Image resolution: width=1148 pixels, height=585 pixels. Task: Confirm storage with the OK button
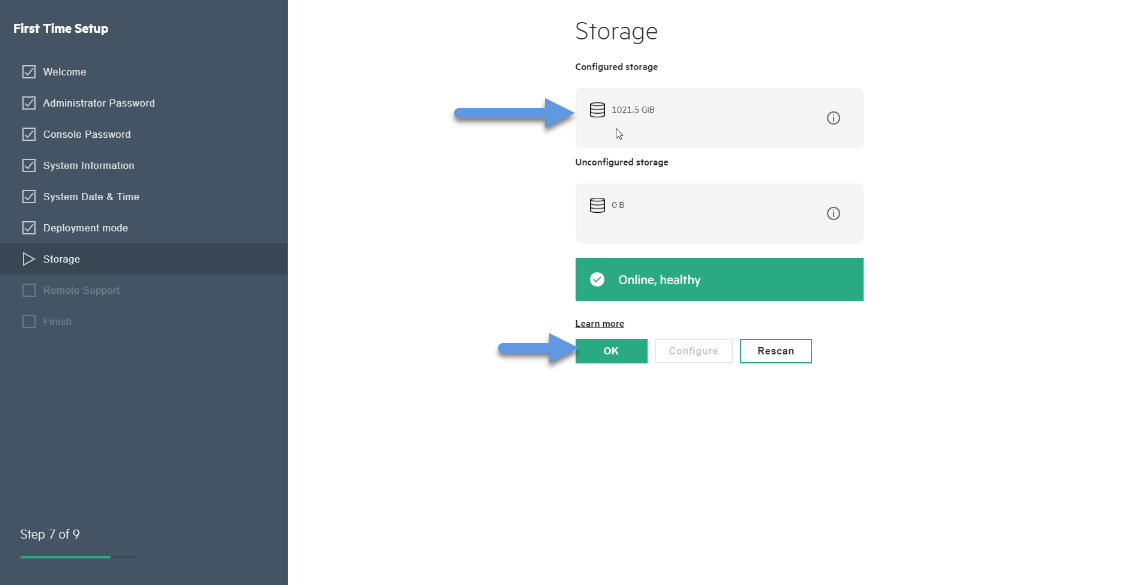coord(611,351)
